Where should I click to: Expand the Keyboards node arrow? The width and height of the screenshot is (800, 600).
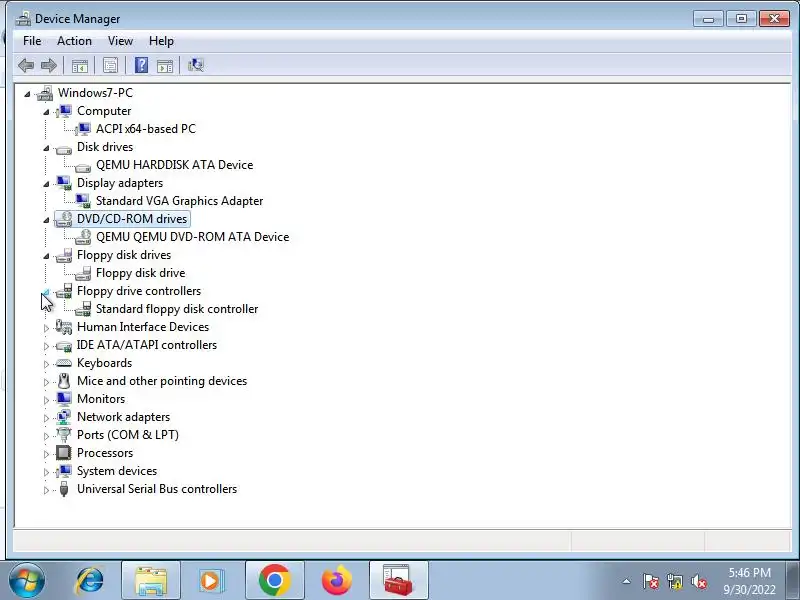click(46, 364)
